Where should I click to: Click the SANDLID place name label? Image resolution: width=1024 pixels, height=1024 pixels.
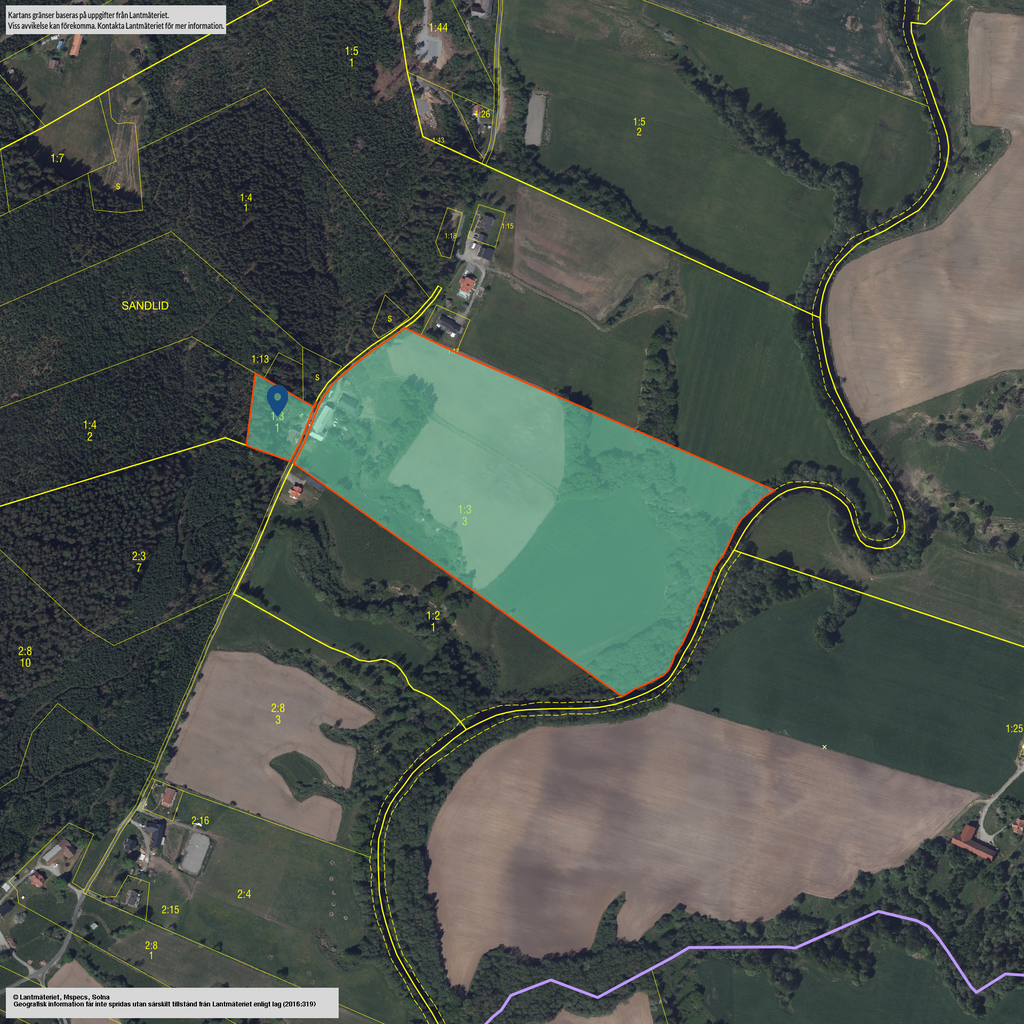tap(147, 304)
